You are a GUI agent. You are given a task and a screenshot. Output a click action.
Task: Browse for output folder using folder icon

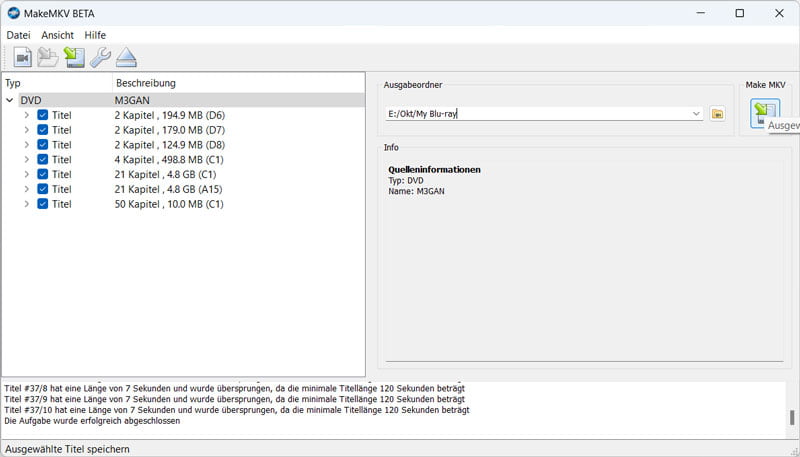[717, 114]
